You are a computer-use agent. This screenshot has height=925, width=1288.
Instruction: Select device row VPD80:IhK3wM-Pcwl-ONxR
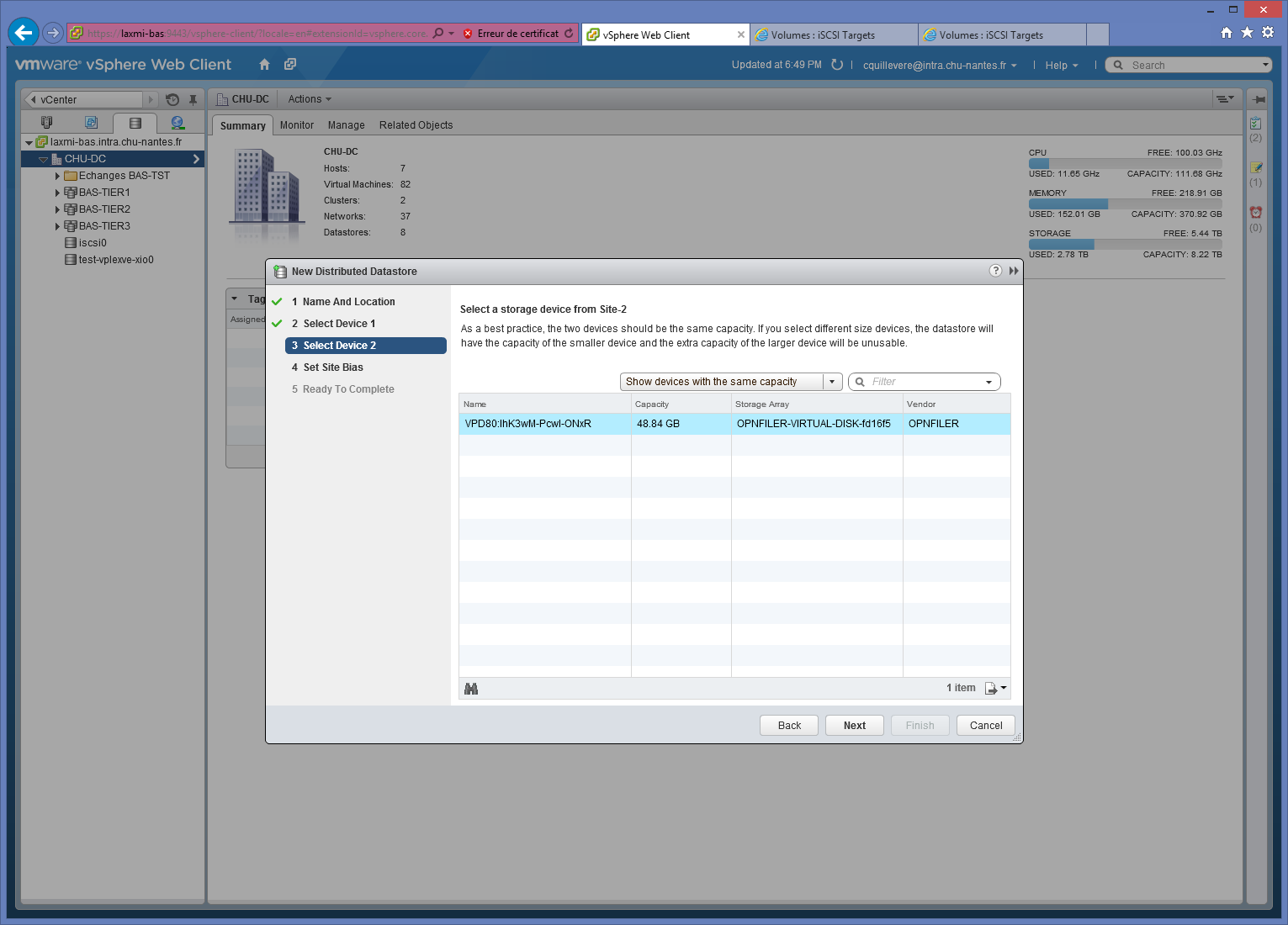click(734, 424)
